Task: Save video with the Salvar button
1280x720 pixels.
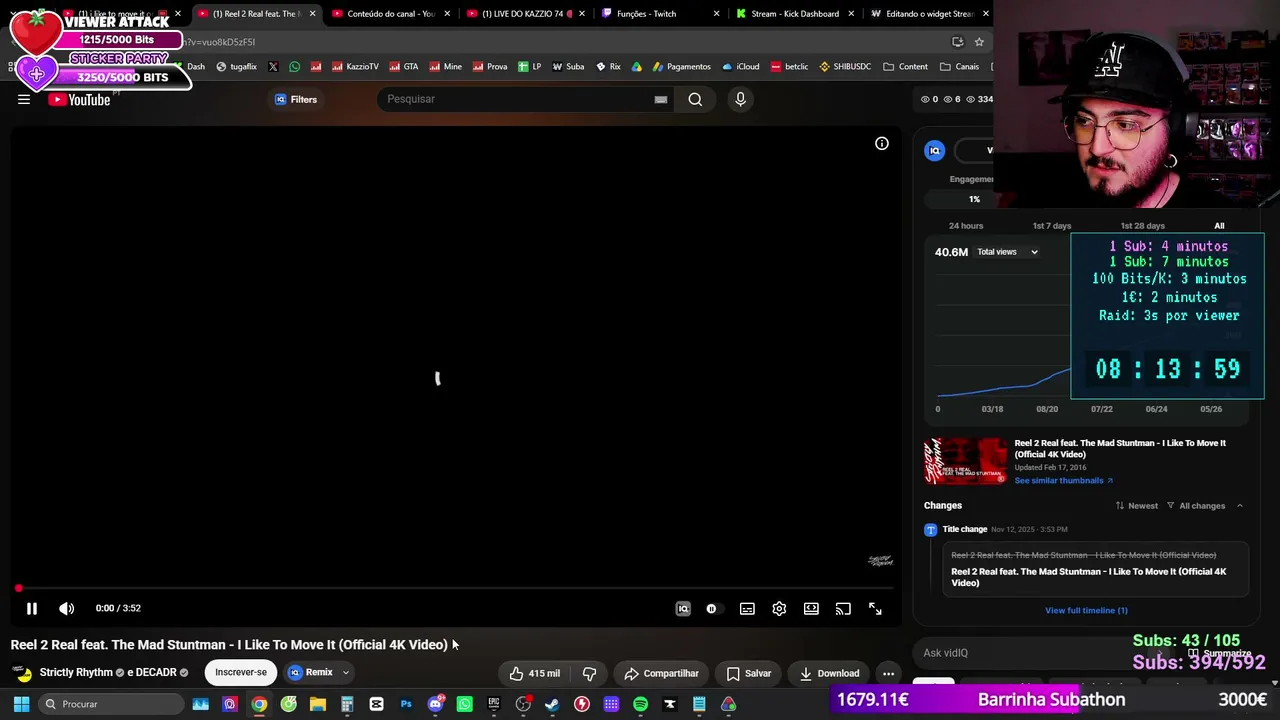Action: coord(749,674)
